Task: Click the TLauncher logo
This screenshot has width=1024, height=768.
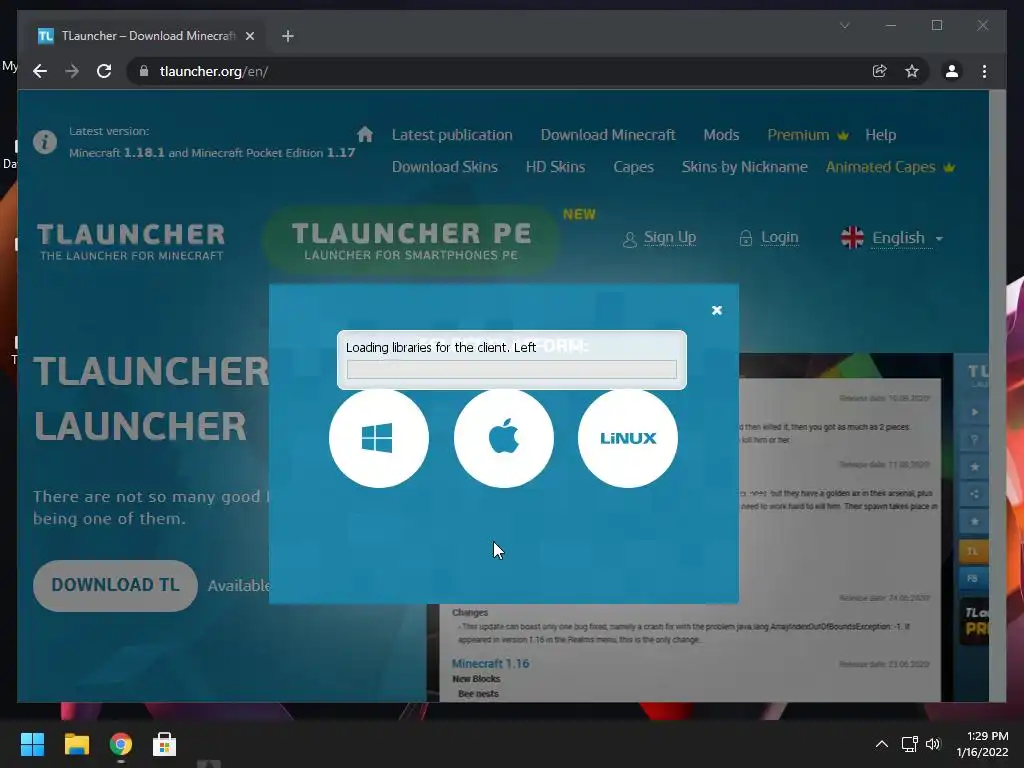Action: pyautogui.click(x=131, y=242)
